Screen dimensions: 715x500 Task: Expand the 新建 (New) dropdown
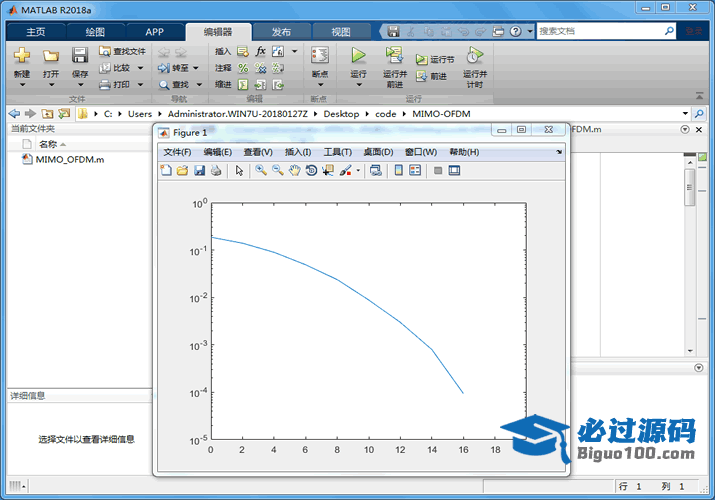[21, 85]
